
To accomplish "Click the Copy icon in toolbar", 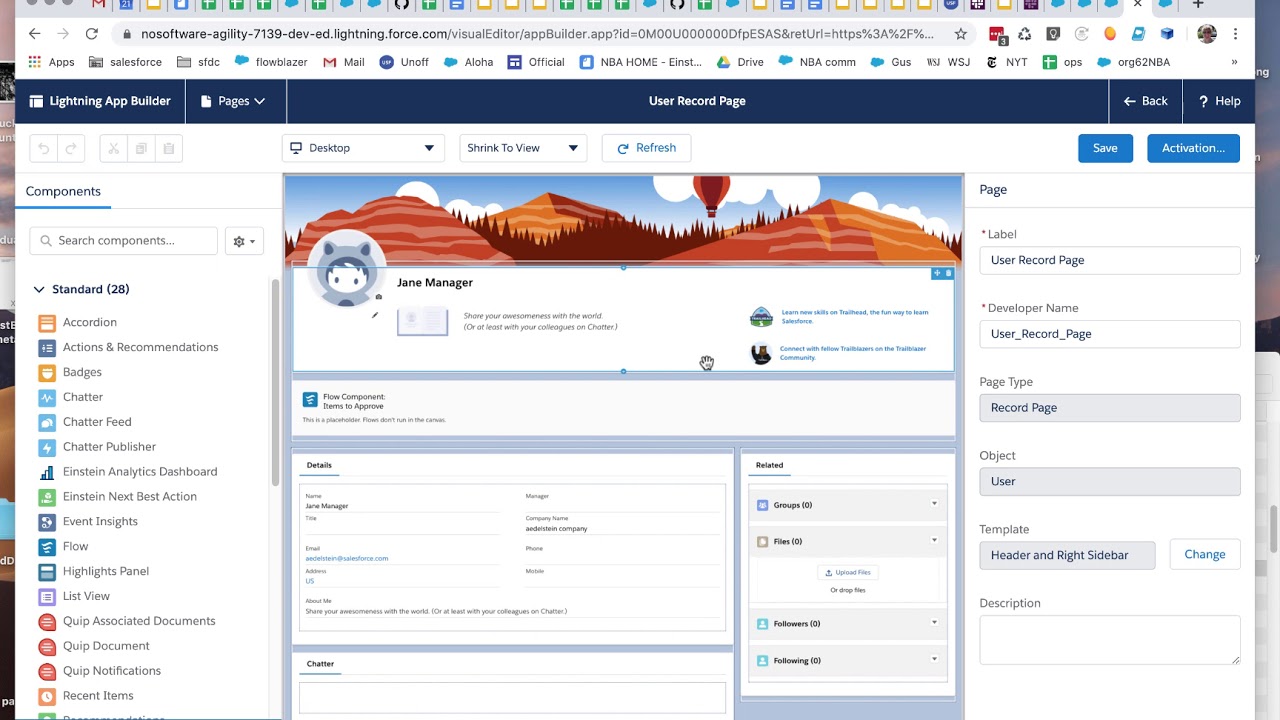I will coord(141,148).
